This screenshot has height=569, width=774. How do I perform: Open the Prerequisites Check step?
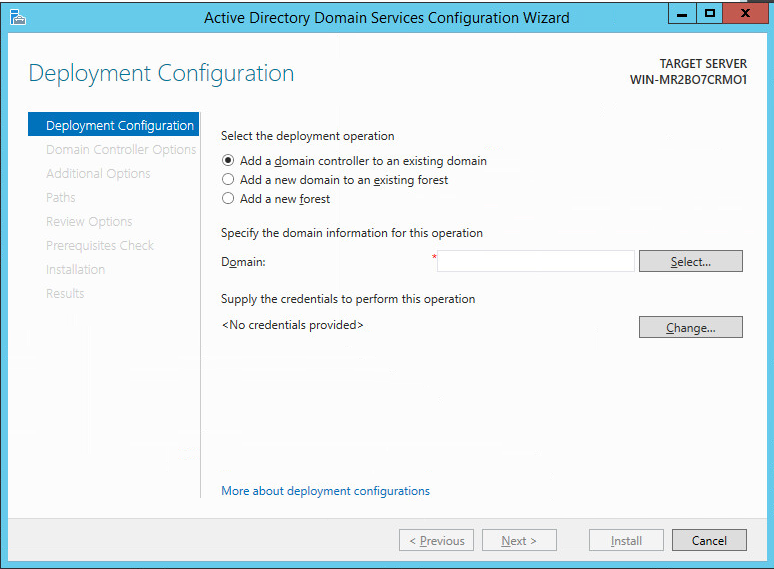(100, 246)
